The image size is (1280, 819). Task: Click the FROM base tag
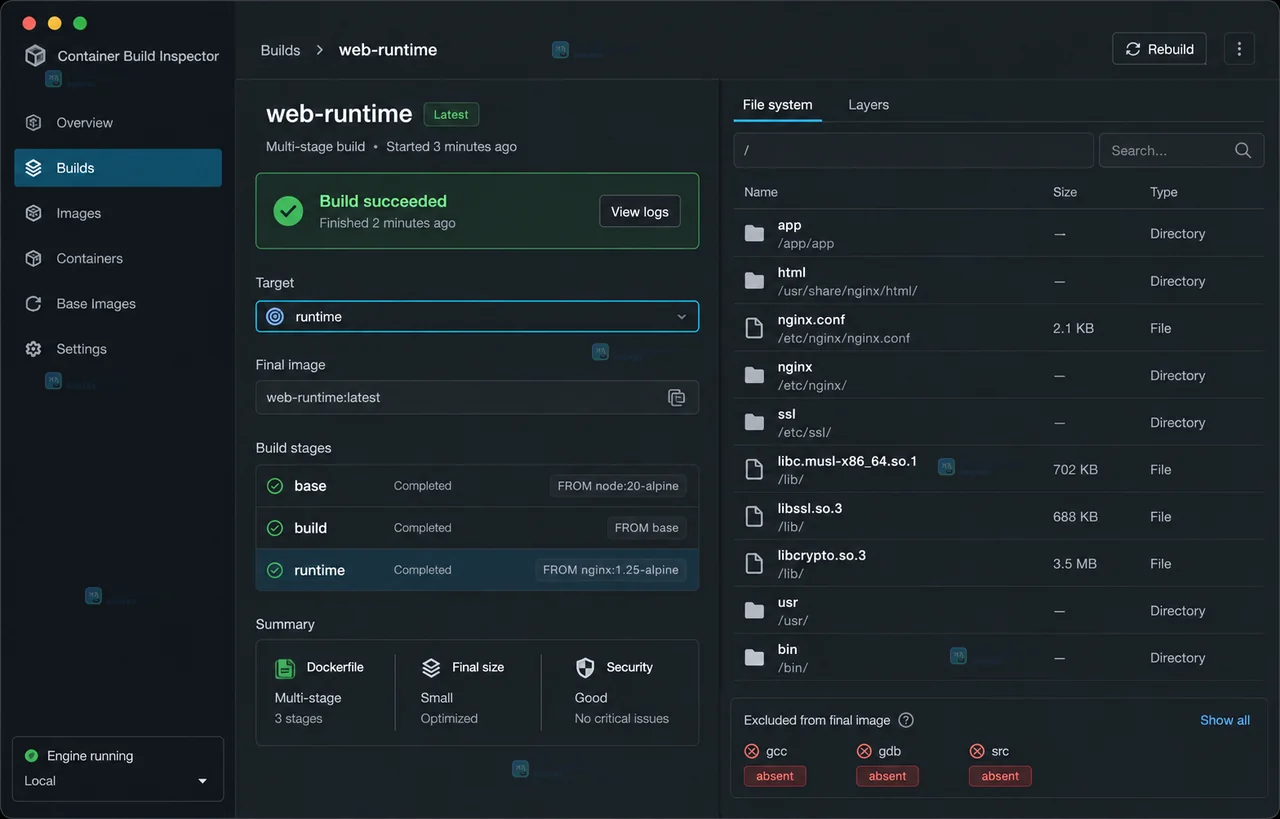[x=646, y=528]
